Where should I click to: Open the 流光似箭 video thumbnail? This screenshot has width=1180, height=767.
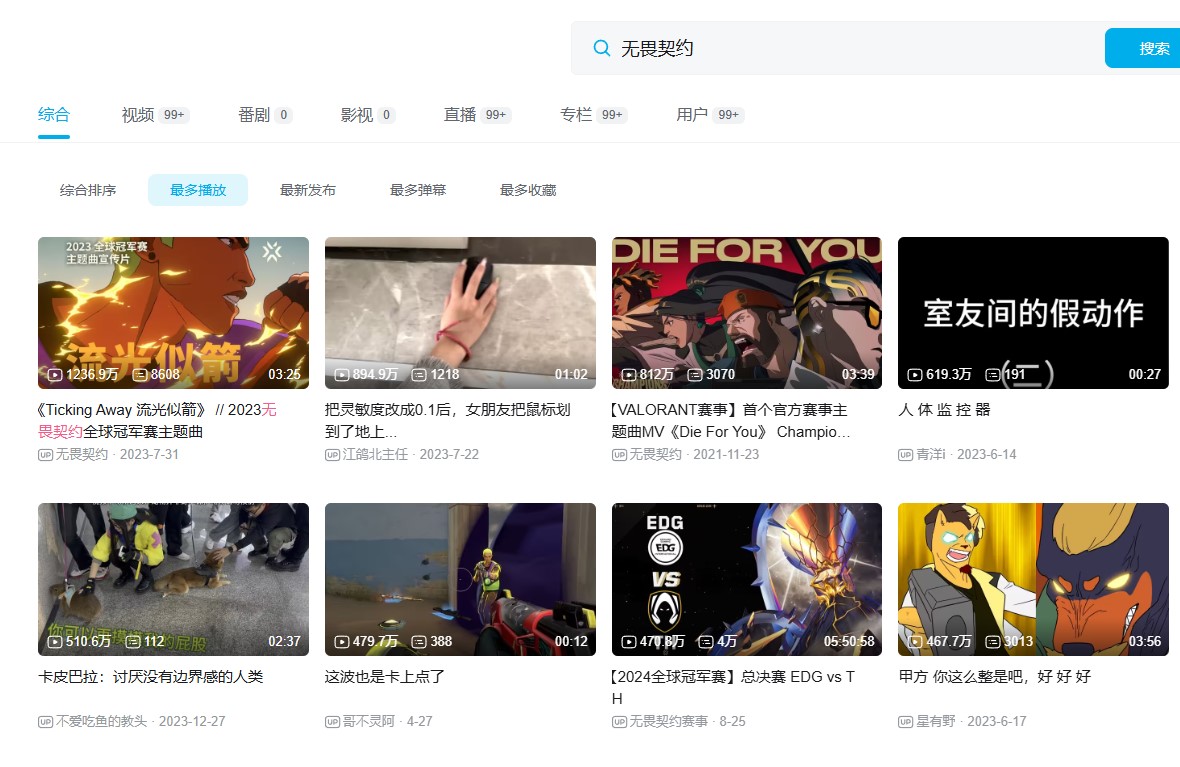pos(173,313)
